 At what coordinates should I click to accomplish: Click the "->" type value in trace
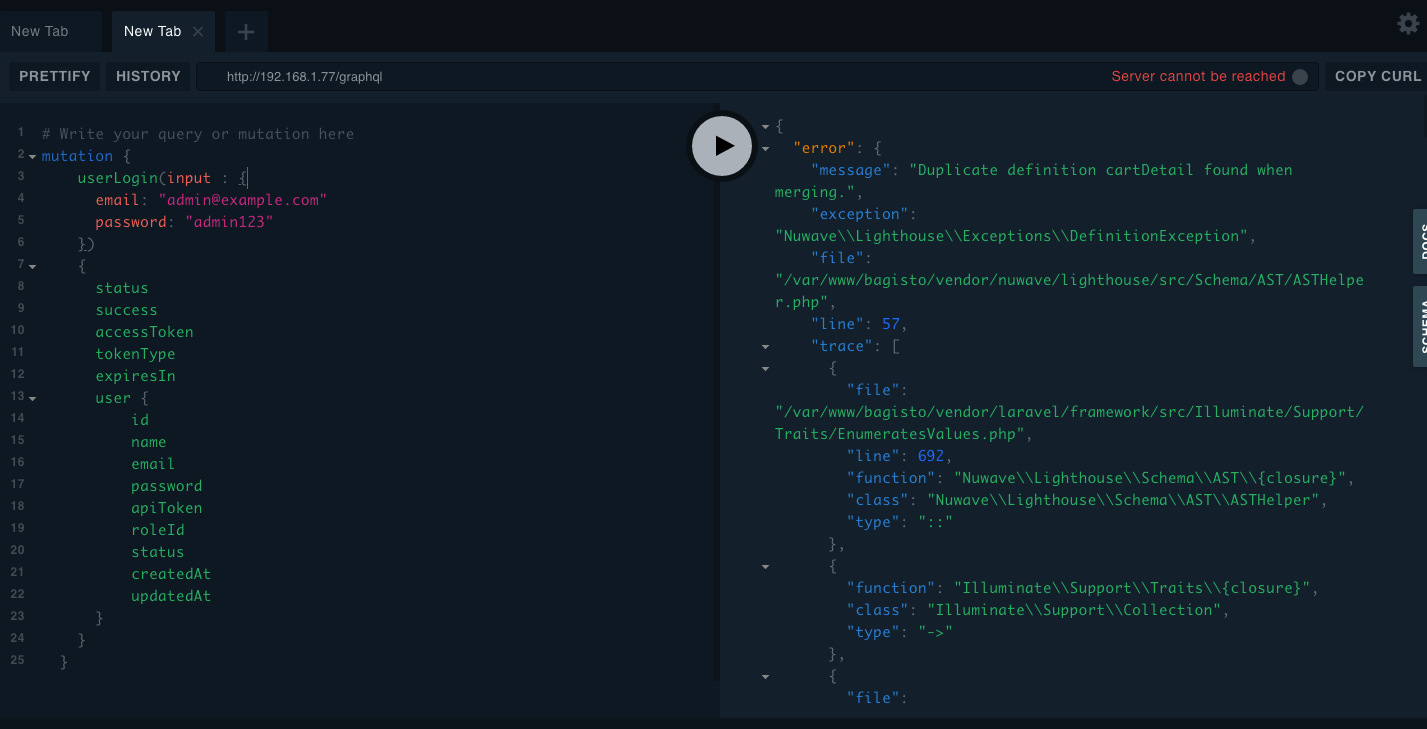point(935,632)
